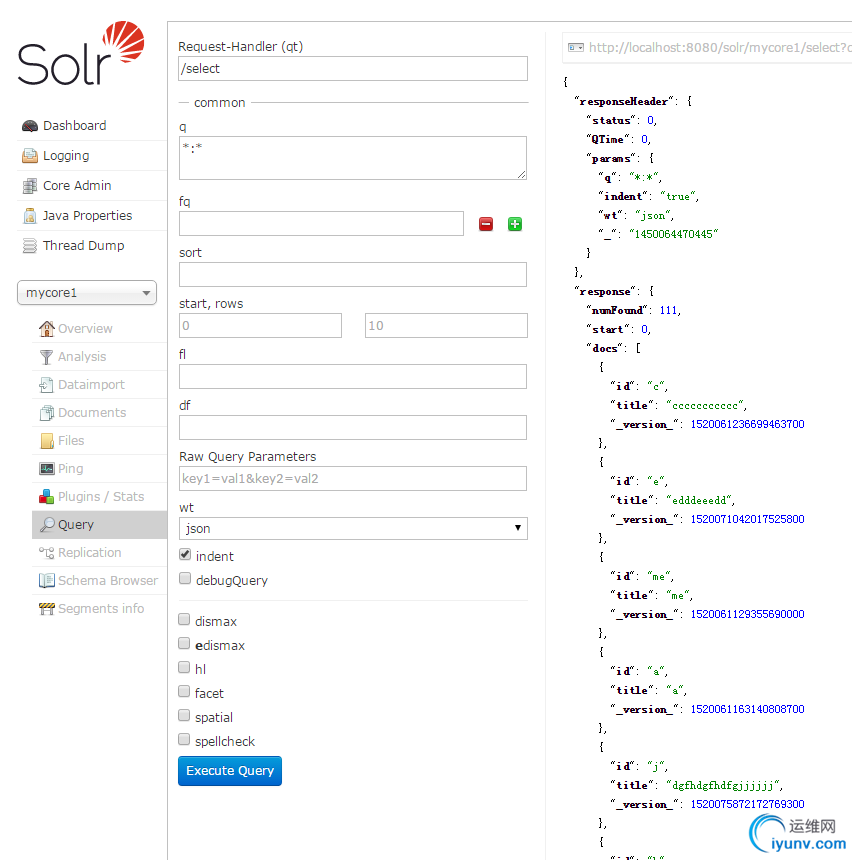Open the core Overview link

coord(85,329)
